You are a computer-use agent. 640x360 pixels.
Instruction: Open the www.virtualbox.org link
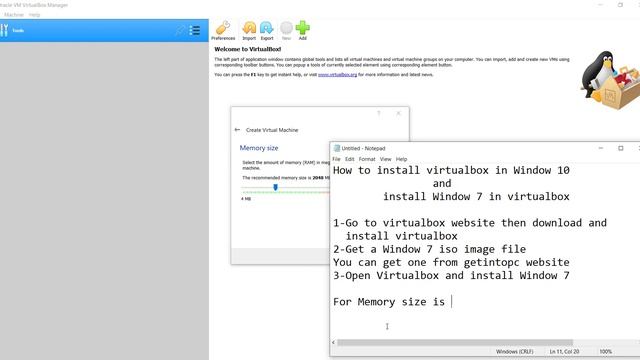338,75
